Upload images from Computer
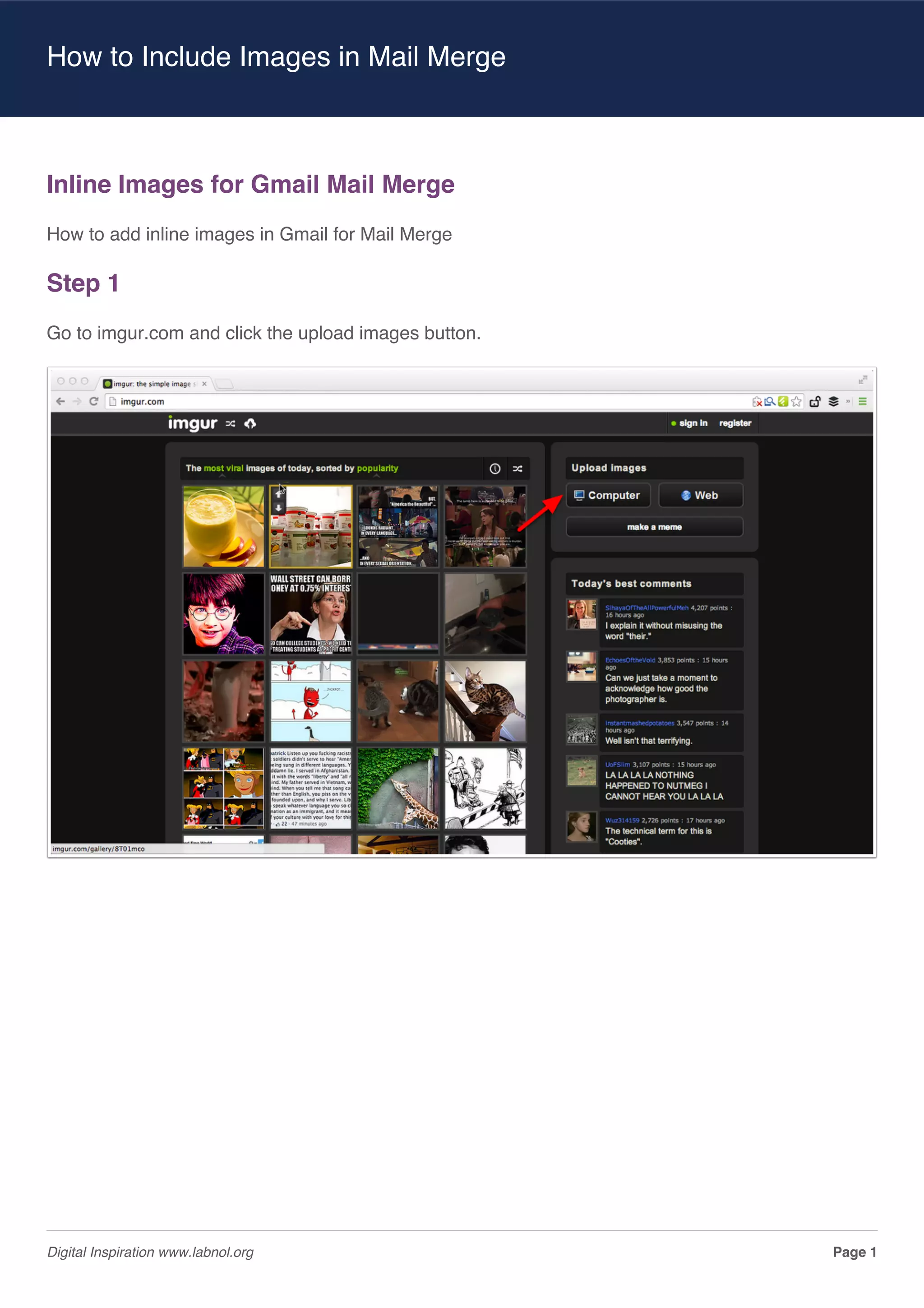This screenshot has width=924, height=1308. pyautogui.click(x=608, y=495)
